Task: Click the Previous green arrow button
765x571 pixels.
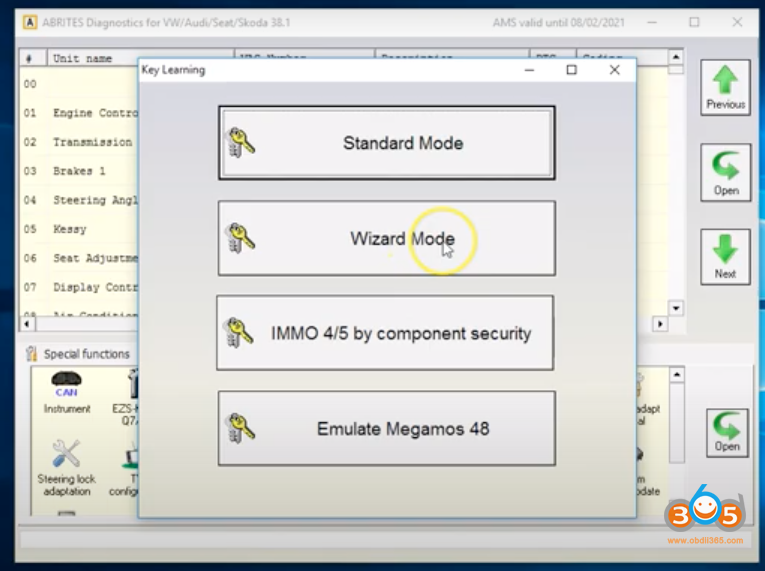Action: (x=725, y=88)
